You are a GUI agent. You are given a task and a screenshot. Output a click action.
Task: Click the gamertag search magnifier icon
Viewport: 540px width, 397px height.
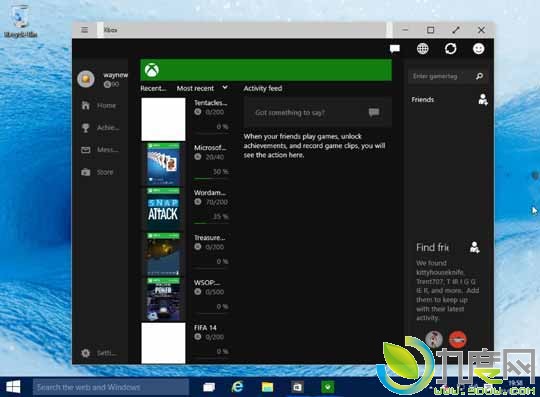coord(479,76)
